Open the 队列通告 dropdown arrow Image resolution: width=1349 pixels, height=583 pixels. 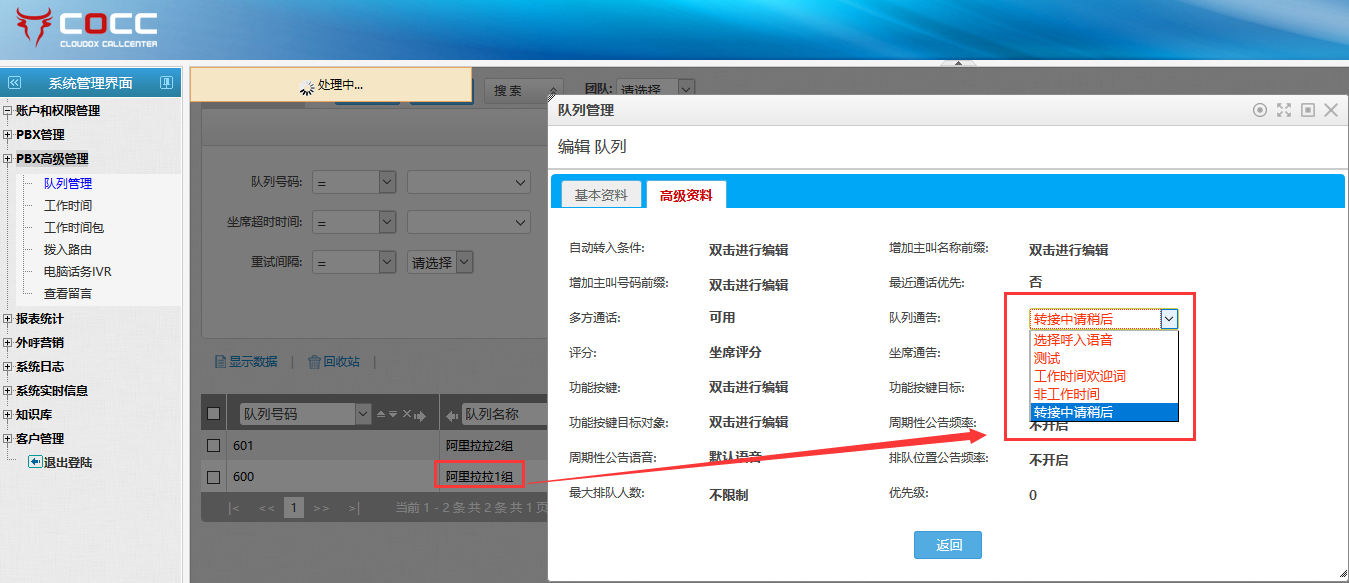[x=1168, y=319]
